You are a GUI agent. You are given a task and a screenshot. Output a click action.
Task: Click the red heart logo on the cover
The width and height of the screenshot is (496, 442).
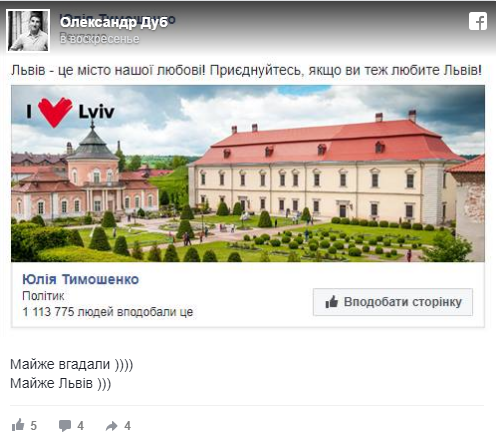[55, 112]
